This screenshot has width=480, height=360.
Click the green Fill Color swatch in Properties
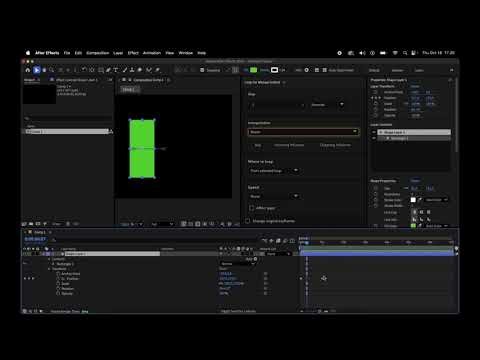coord(413,226)
